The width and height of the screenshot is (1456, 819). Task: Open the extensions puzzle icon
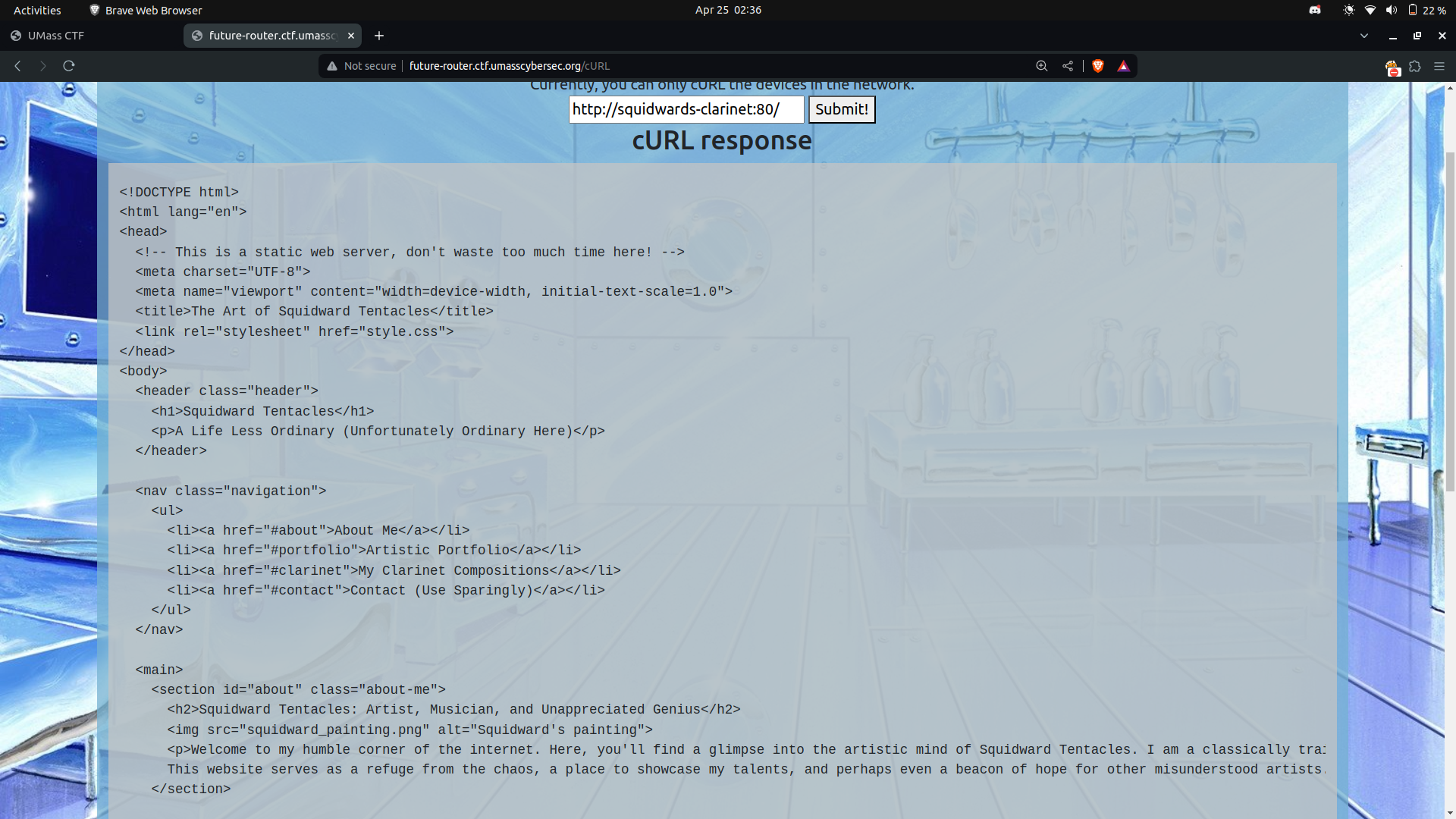pyautogui.click(x=1414, y=67)
